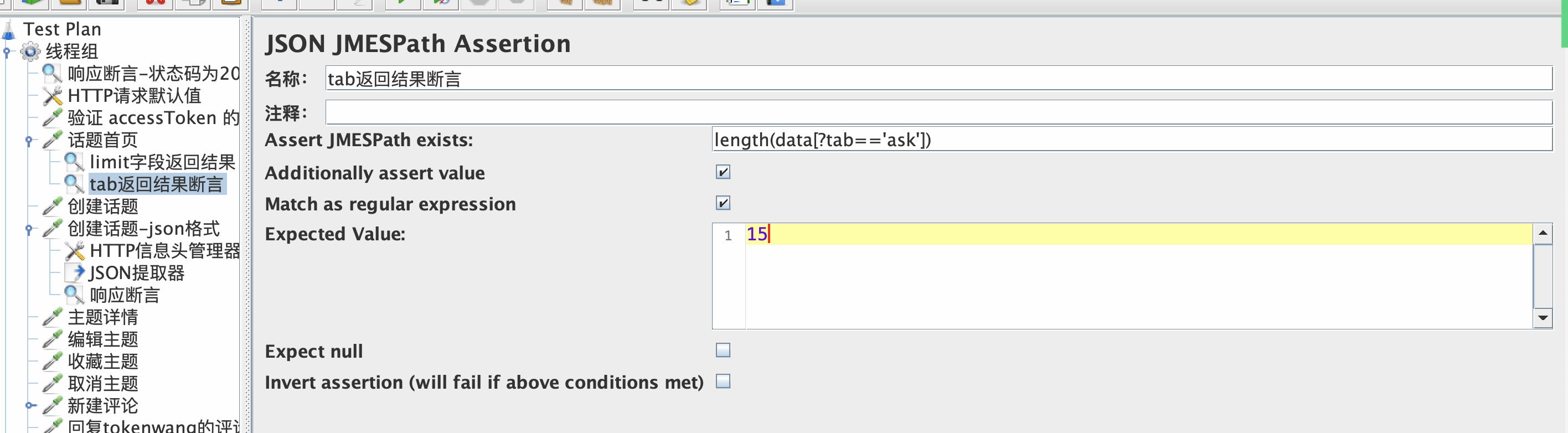Uncheck Additionally assert value
The image size is (1568, 433).
tap(723, 172)
